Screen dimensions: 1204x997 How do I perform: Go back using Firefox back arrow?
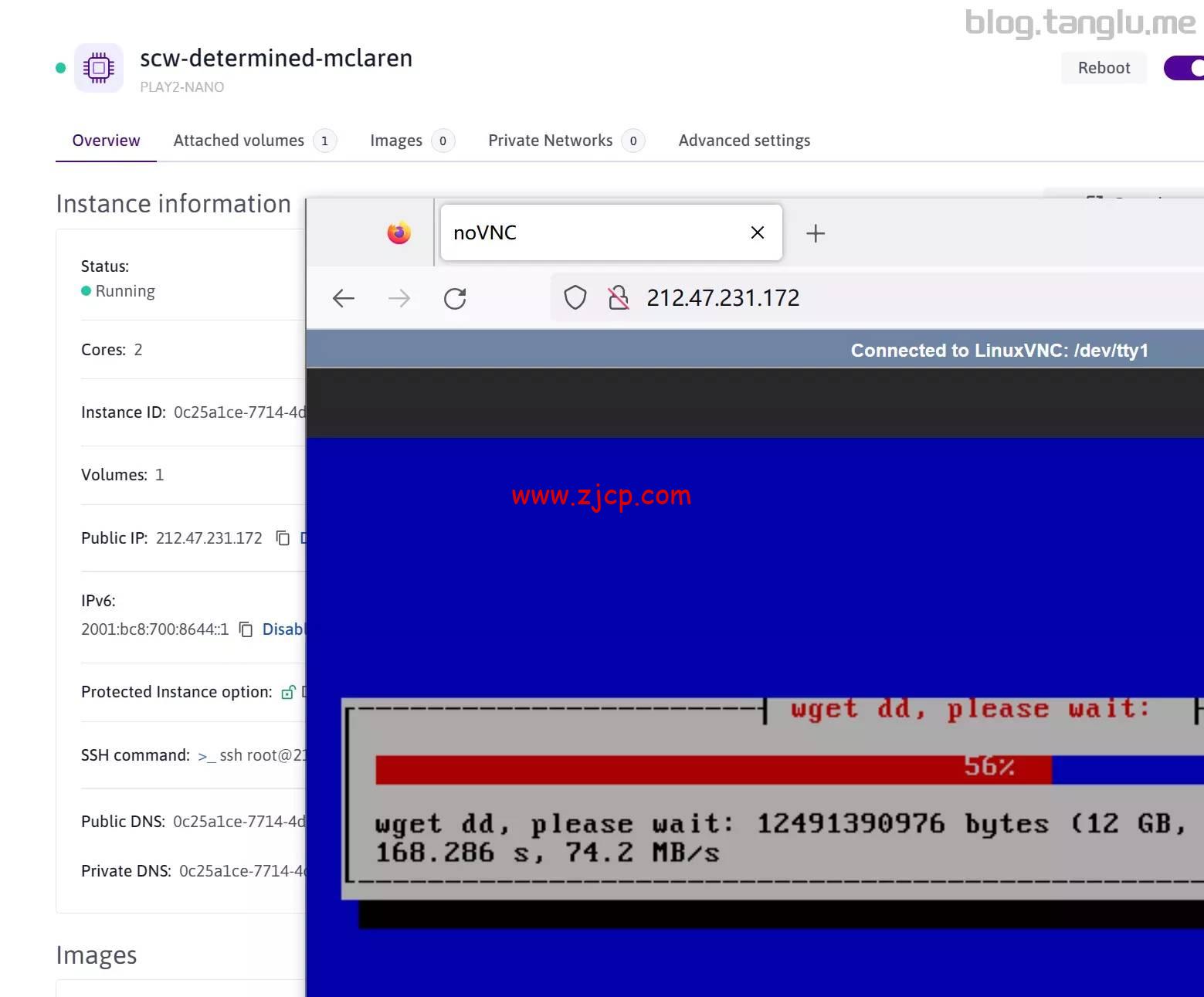[x=344, y=298]
